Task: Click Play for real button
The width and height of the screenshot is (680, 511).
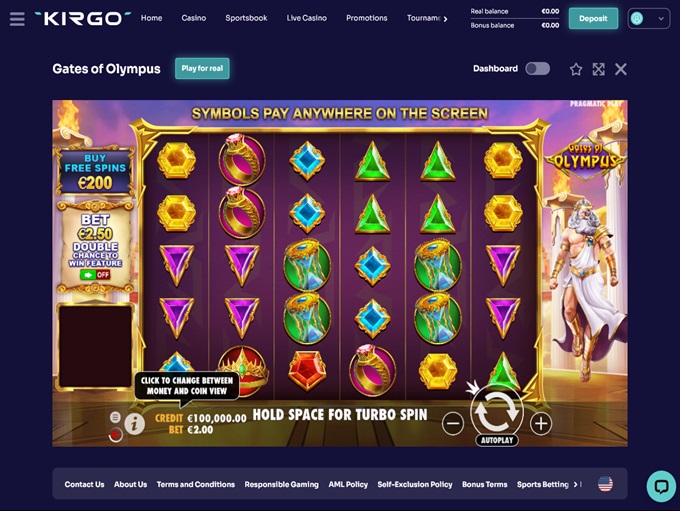Action: tap(202, 69)
